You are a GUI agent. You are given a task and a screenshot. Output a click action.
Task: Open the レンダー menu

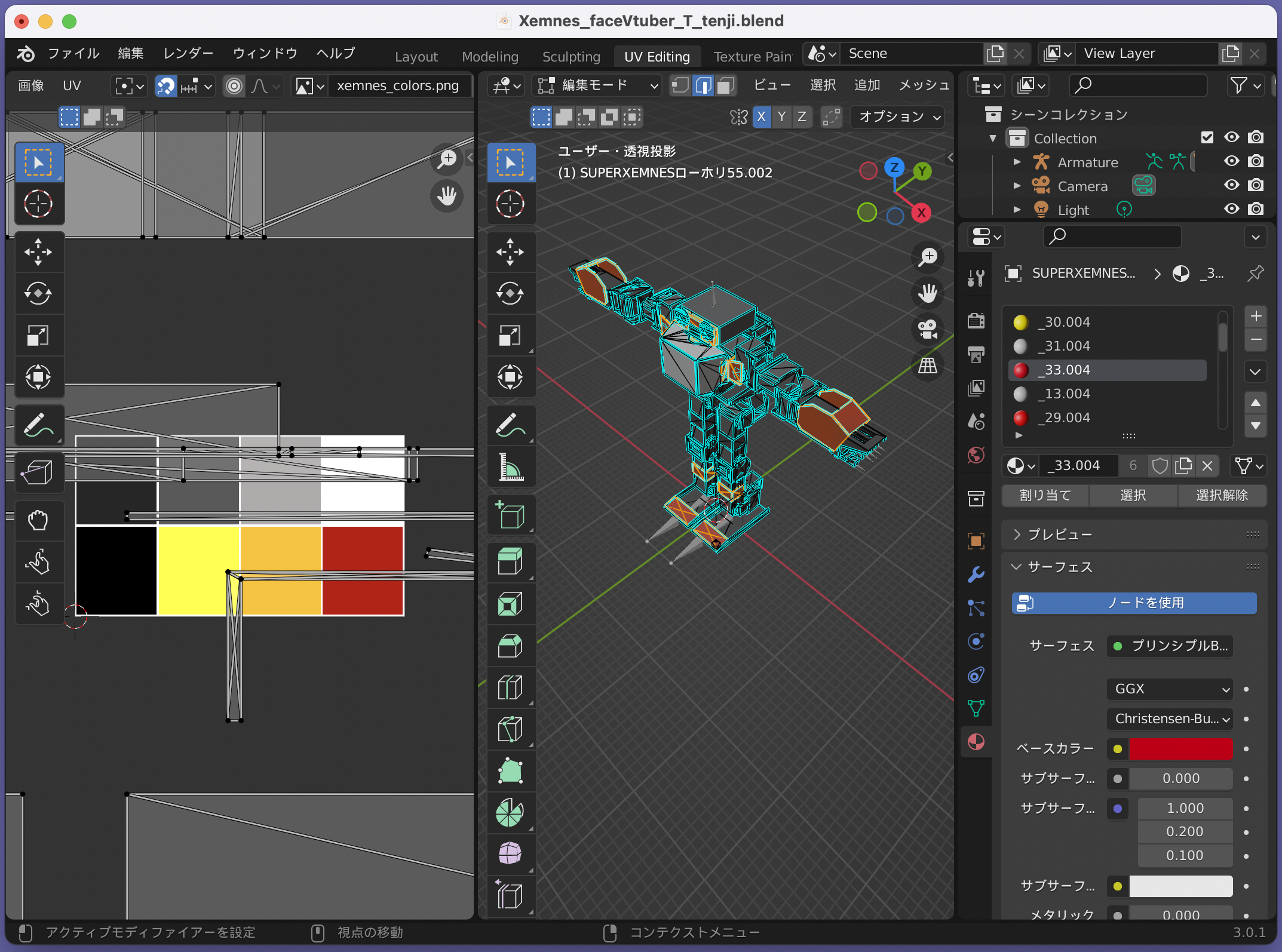pos(188,53)
